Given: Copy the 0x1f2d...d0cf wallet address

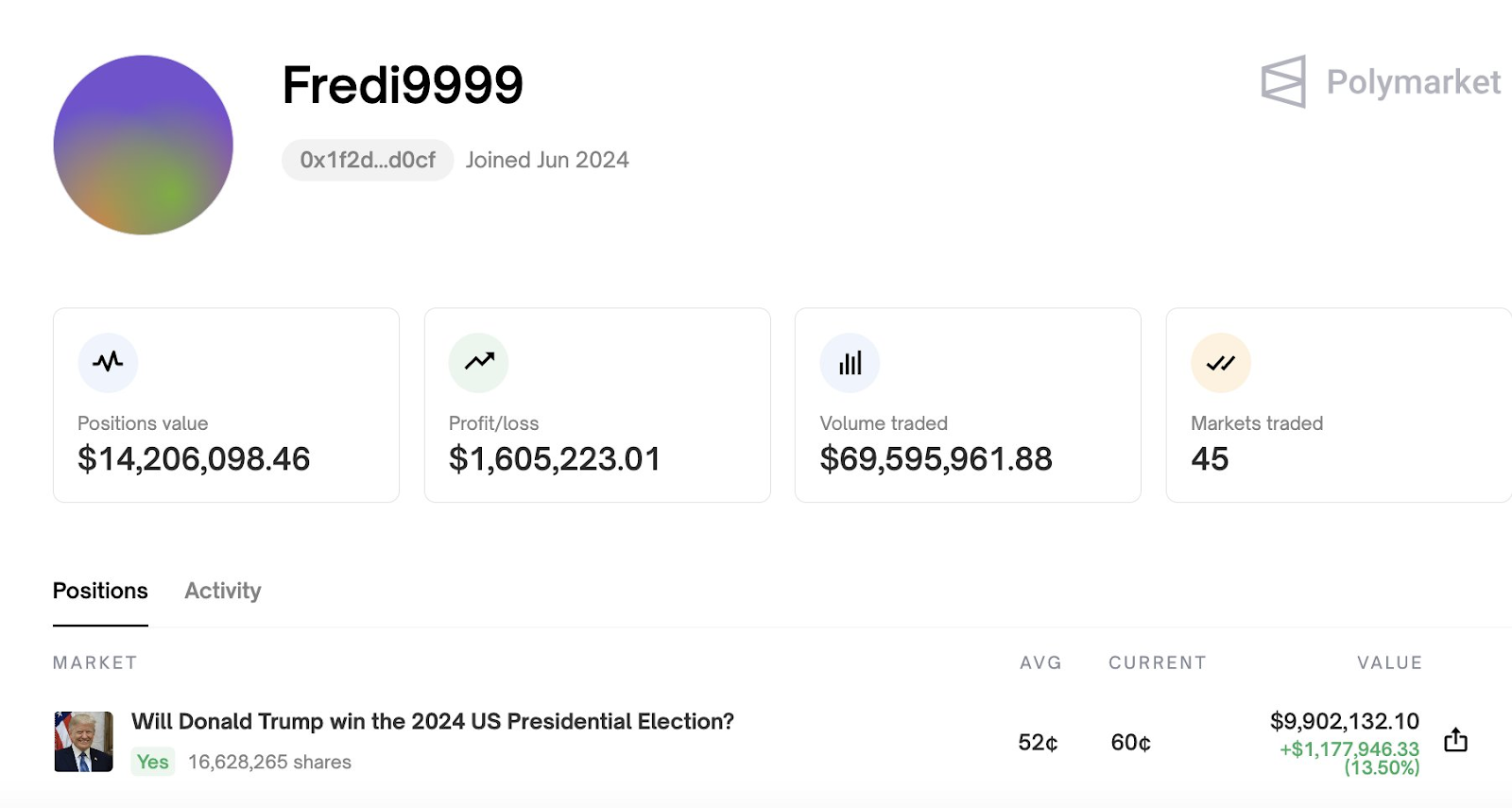Looking at the screenshot, I should click(368, 160).
